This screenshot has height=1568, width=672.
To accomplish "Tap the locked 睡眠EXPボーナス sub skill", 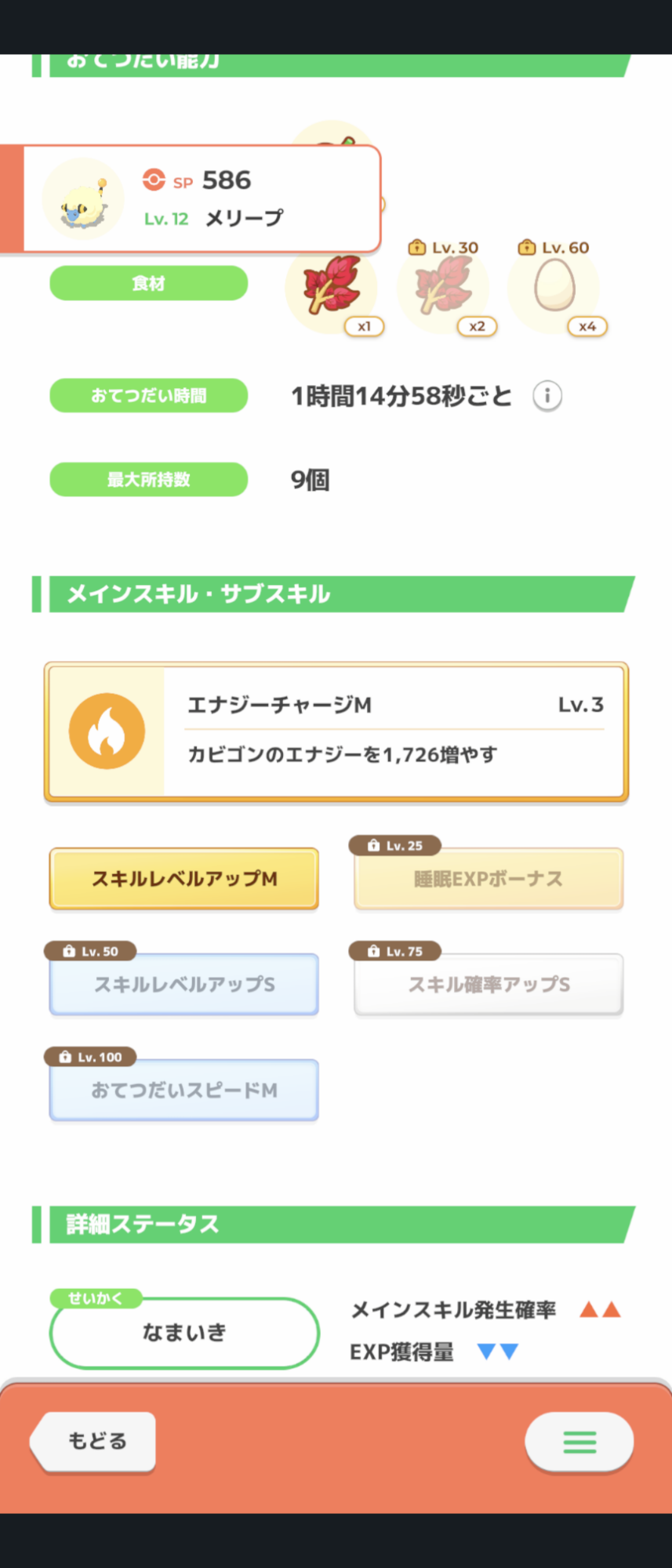I will pos(489,879).
